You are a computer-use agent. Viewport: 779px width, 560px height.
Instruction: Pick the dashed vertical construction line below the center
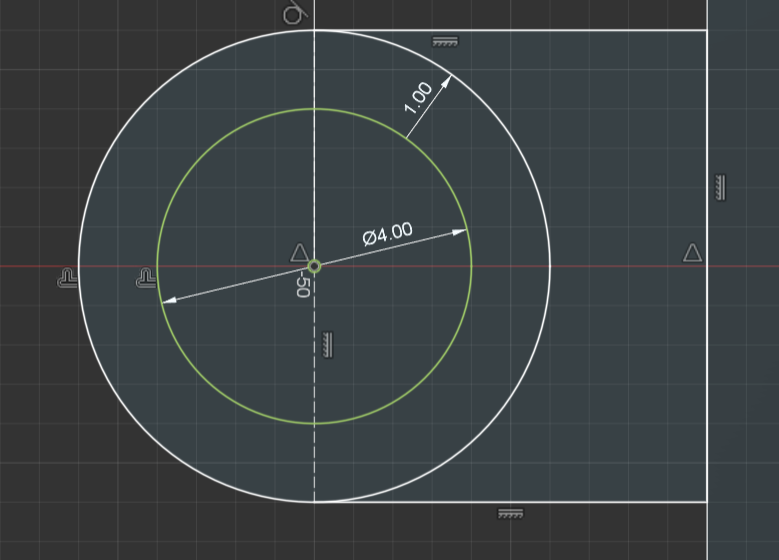[314, 388]
